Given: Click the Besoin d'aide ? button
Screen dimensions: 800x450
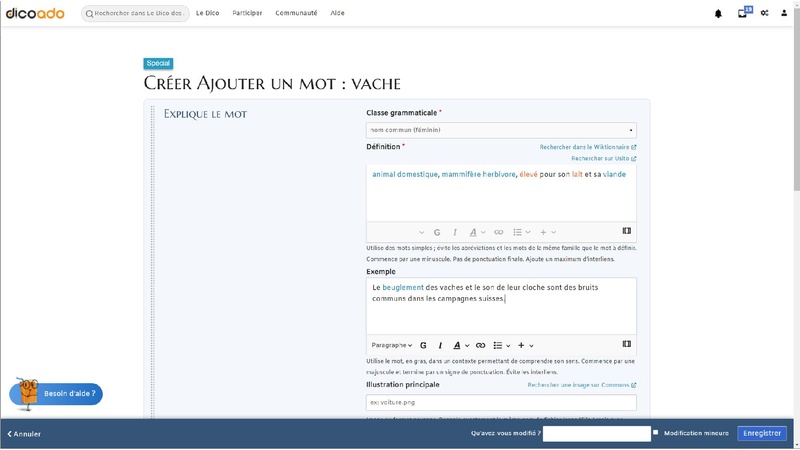Looking at the screenshot, I should pos(56,394).
